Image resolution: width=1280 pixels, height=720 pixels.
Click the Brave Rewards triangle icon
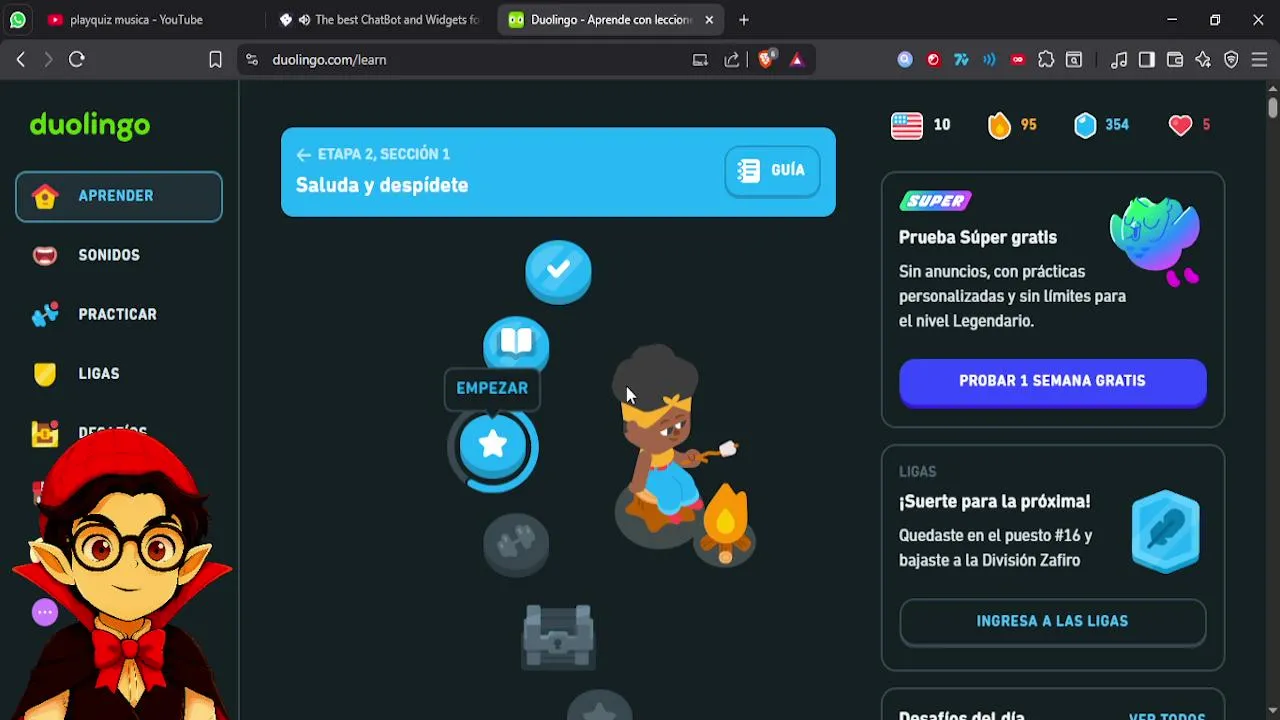click(x=797, y=60)
